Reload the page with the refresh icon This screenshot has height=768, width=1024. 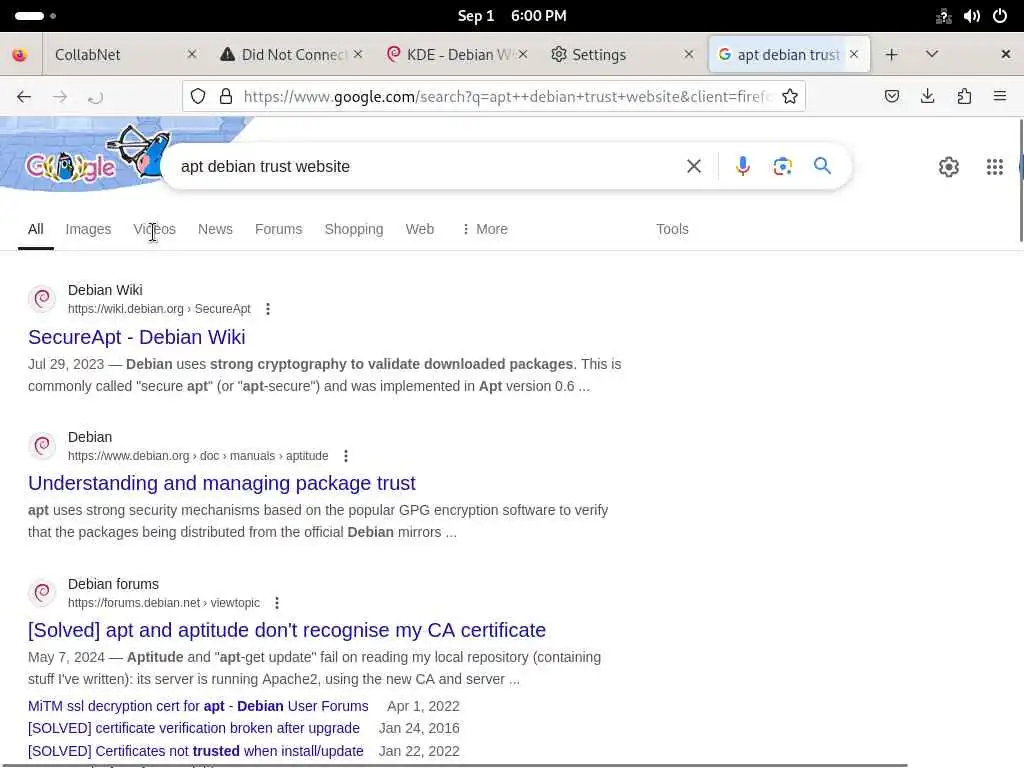tap(95, 97)
